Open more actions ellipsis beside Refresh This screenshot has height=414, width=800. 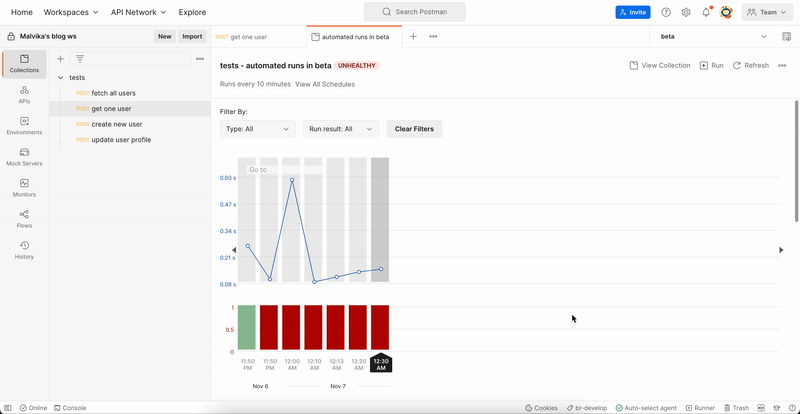coord(782,65)
